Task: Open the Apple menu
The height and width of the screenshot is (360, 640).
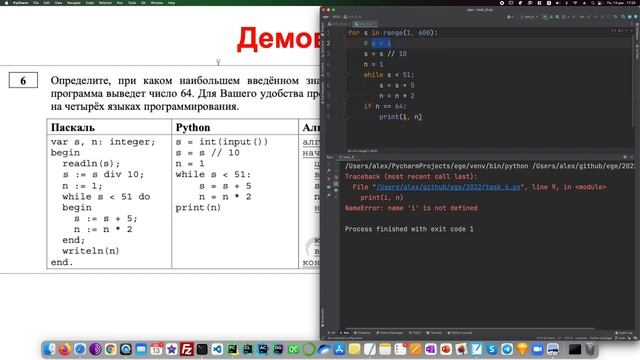Action: pos(6,2)
